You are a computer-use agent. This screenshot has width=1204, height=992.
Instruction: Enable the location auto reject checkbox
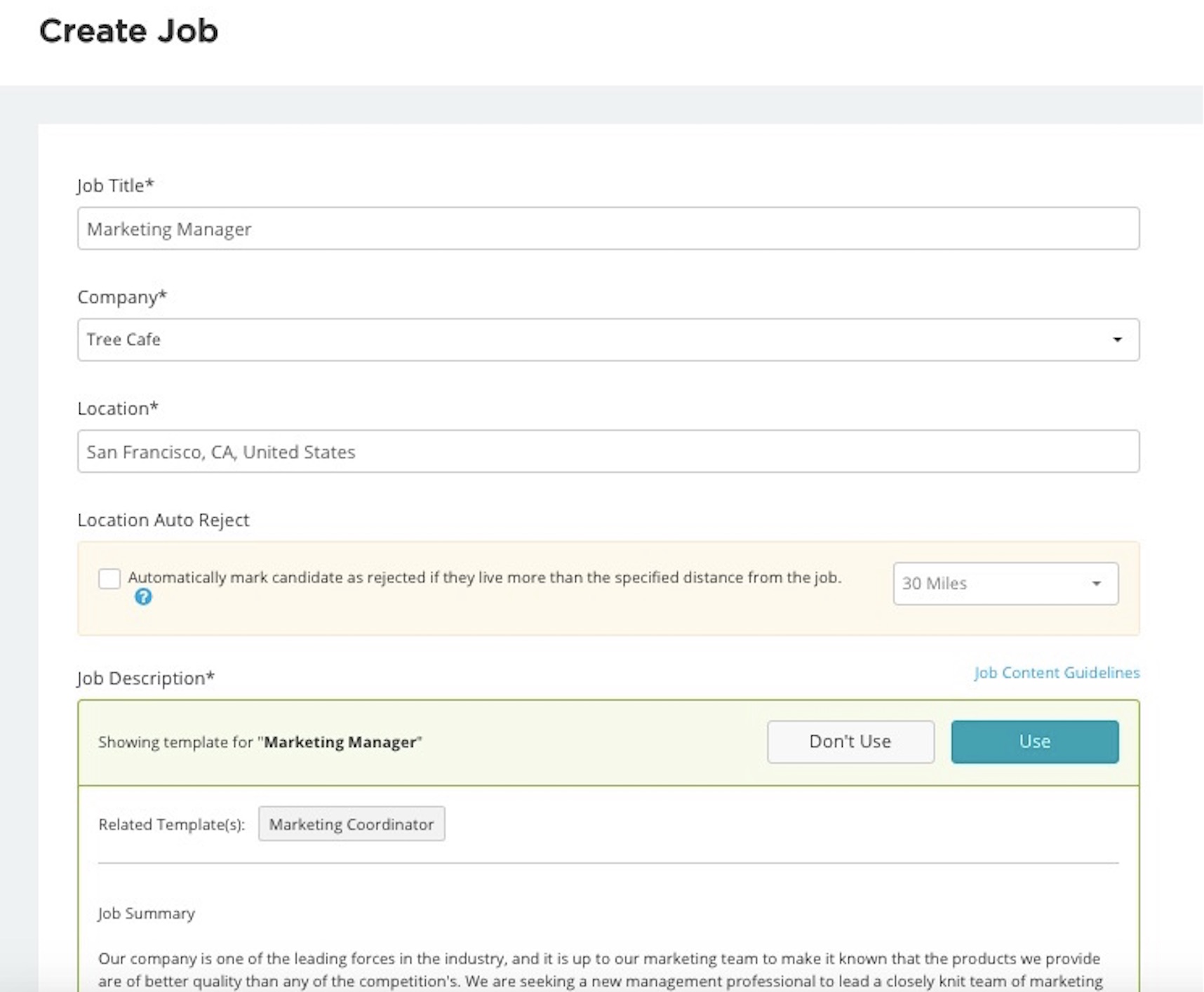[109, 579]
